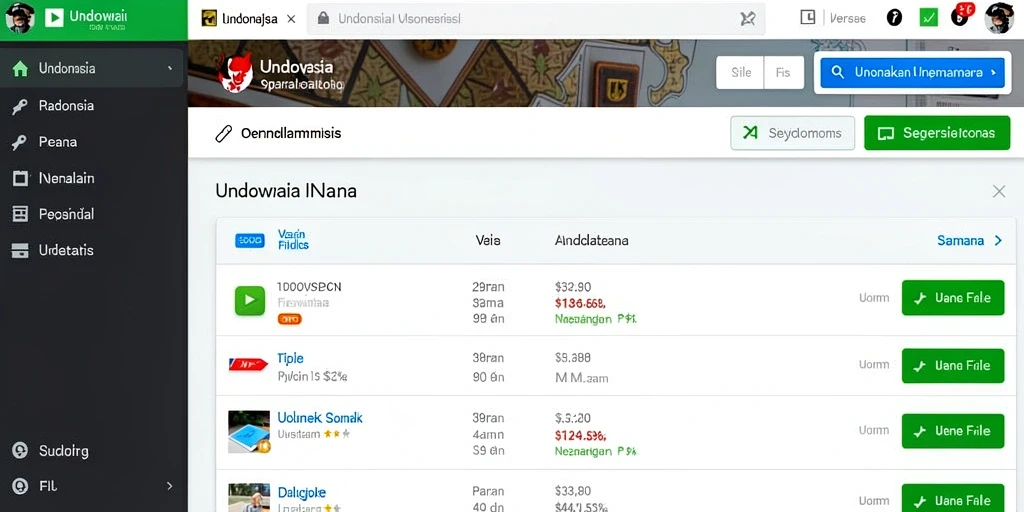Open the Undonasia home sidebar item
This screenshot has height=512, width=1024.
[91, 68]
